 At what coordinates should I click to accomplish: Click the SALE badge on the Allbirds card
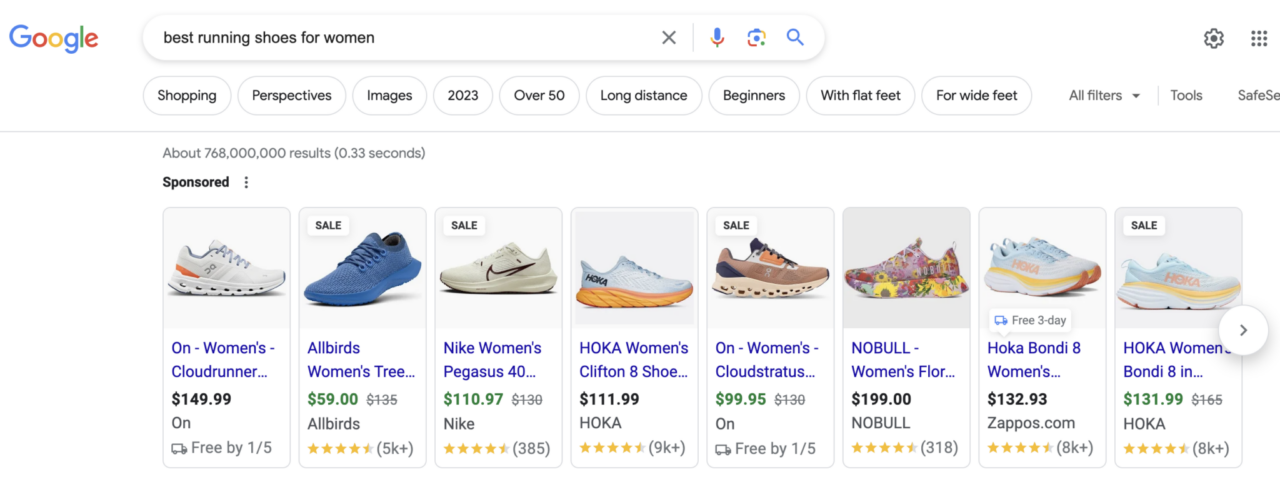tap(328, 225)
